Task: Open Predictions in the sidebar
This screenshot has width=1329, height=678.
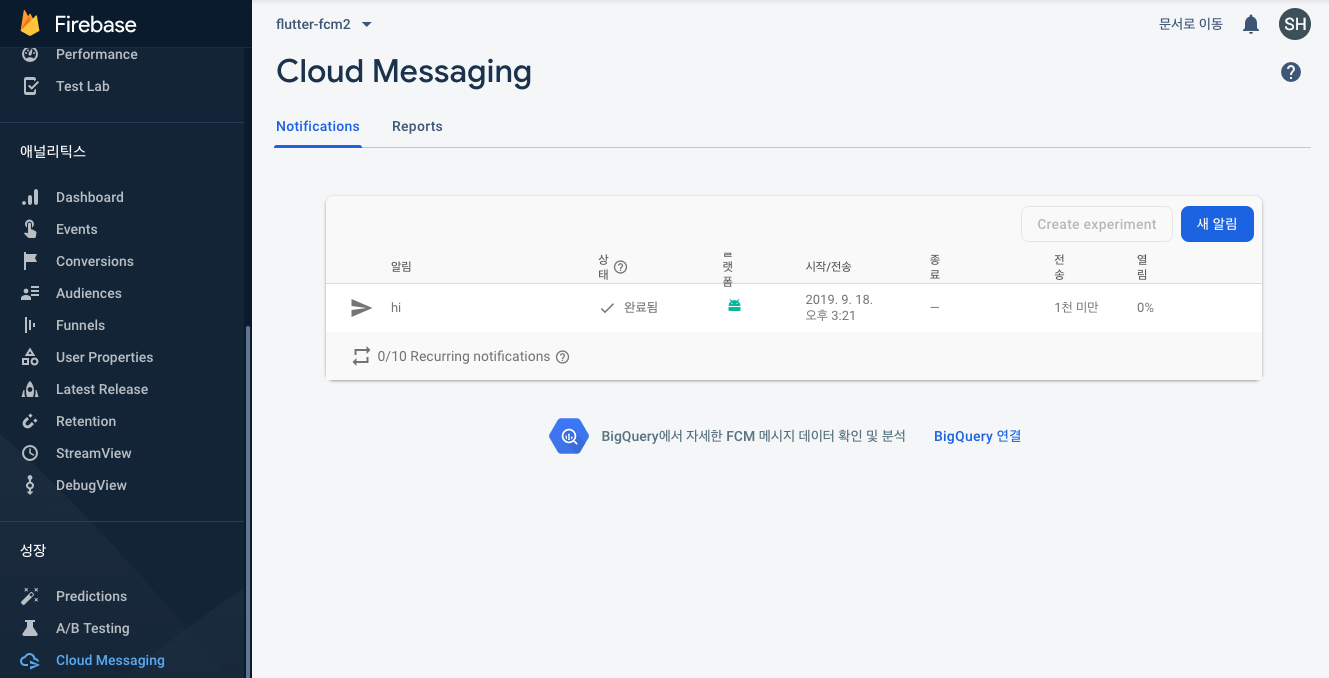Action: pos(91,596)
